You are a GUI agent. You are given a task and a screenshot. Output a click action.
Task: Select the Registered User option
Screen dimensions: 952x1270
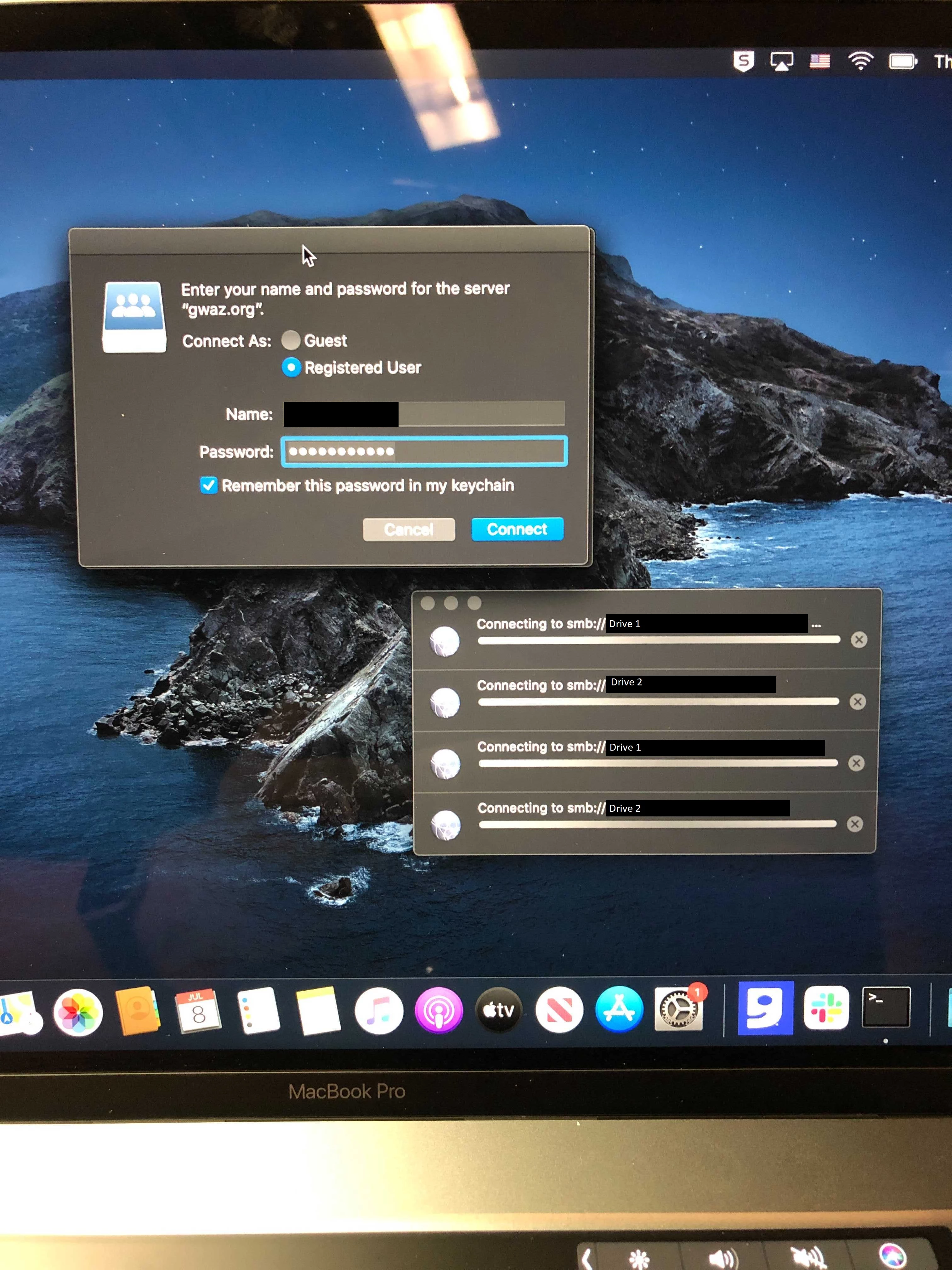(292, 368)
